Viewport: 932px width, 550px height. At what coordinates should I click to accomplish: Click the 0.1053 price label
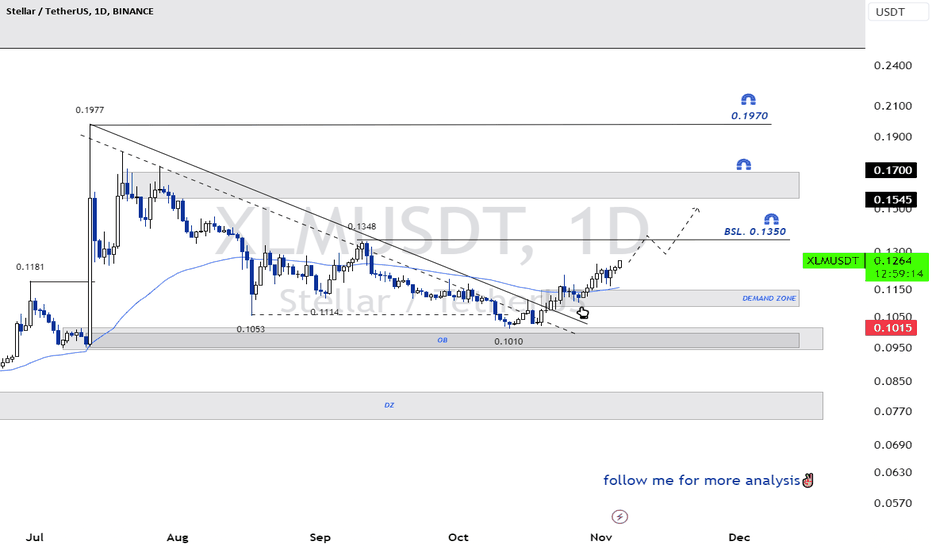[251, 329]
